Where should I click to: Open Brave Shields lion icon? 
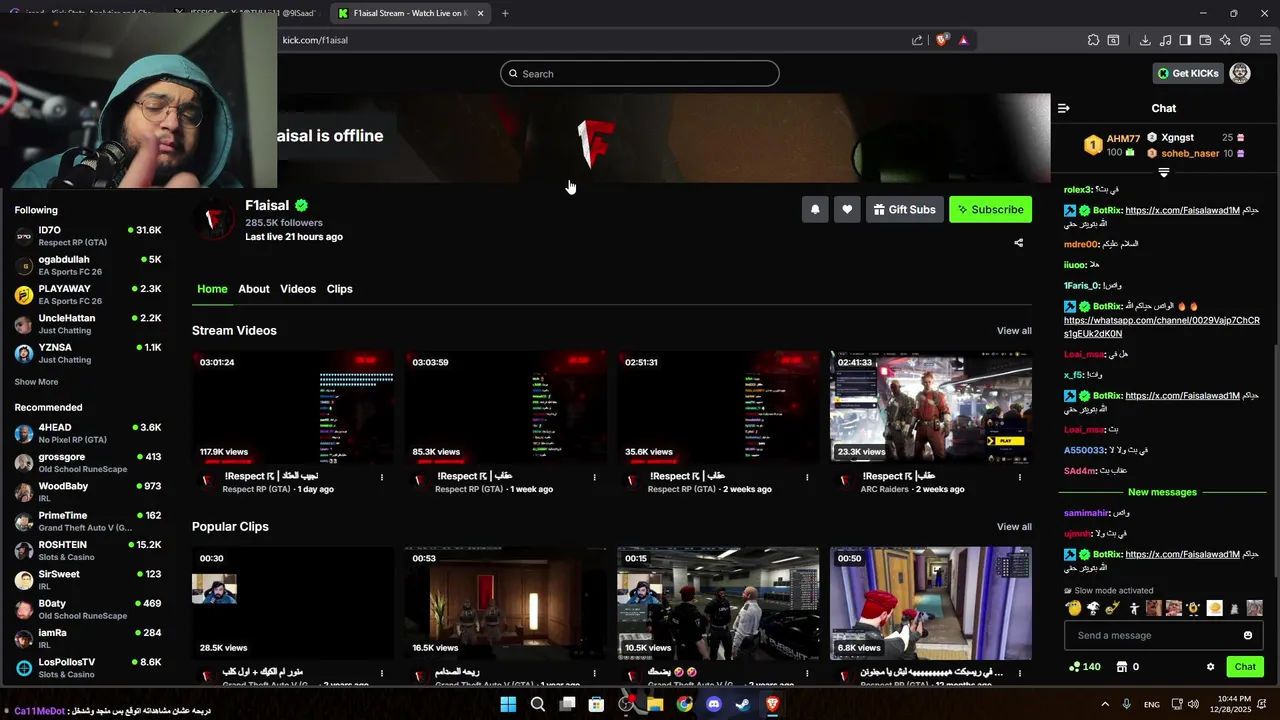(x=941, y=40)
